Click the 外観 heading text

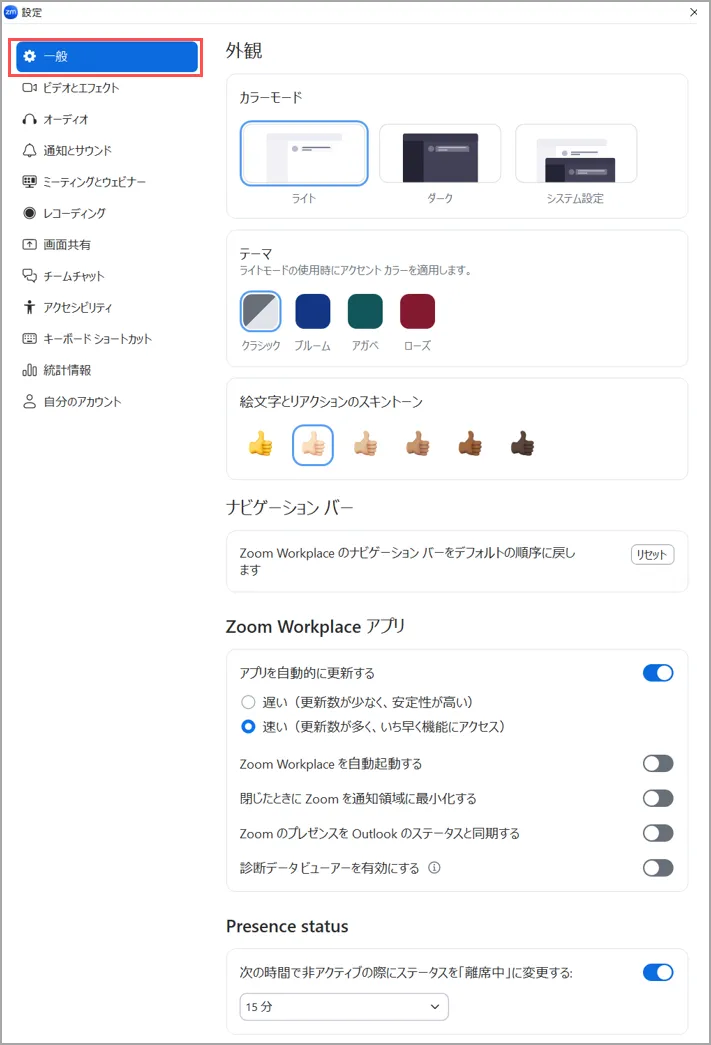[x=244, y=51]
